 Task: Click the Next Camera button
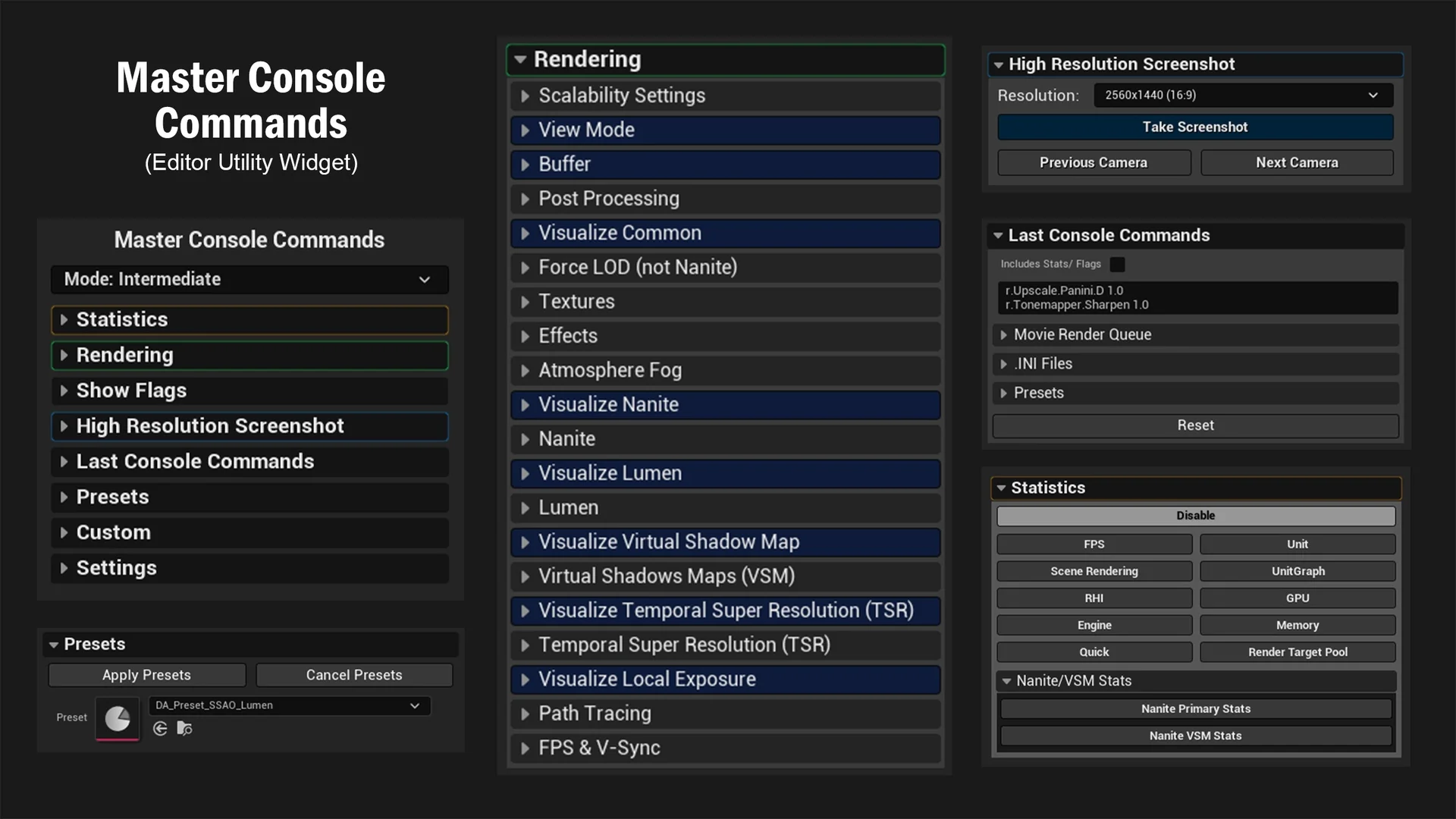pos(1297,162)
